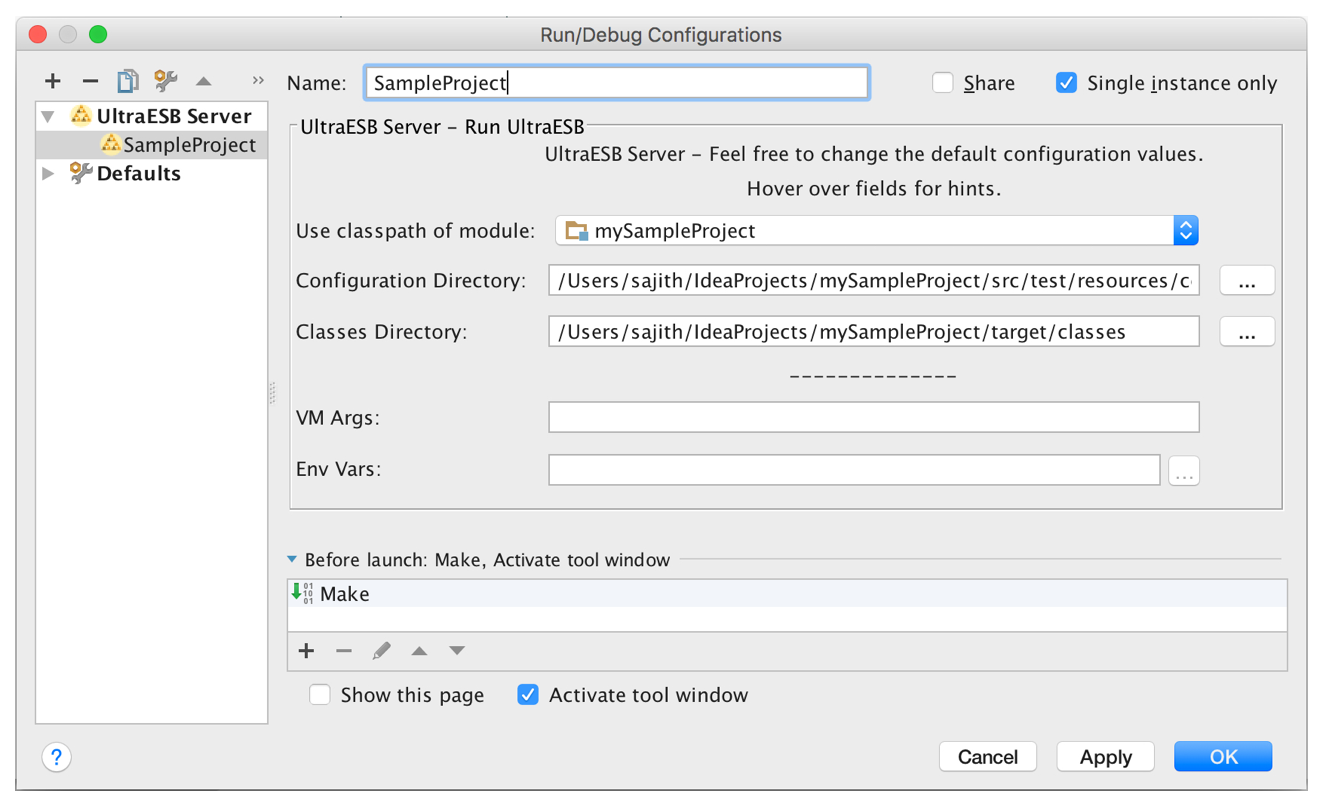This screenshot has width=1332, height=808.
Task: Click the VM Args input field
Action: point(874,418)
